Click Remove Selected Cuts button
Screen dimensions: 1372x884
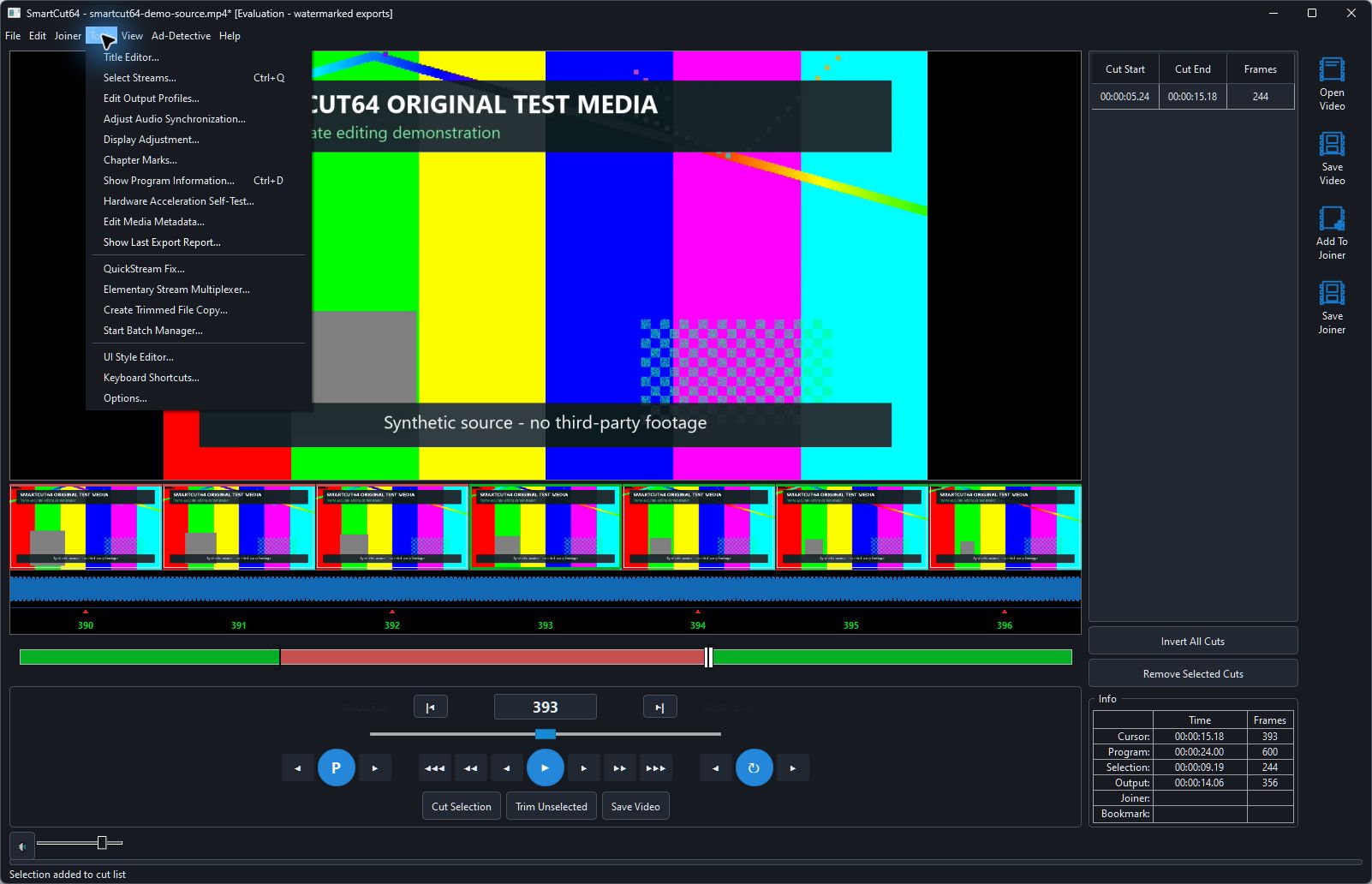[x=1193, y=673]
